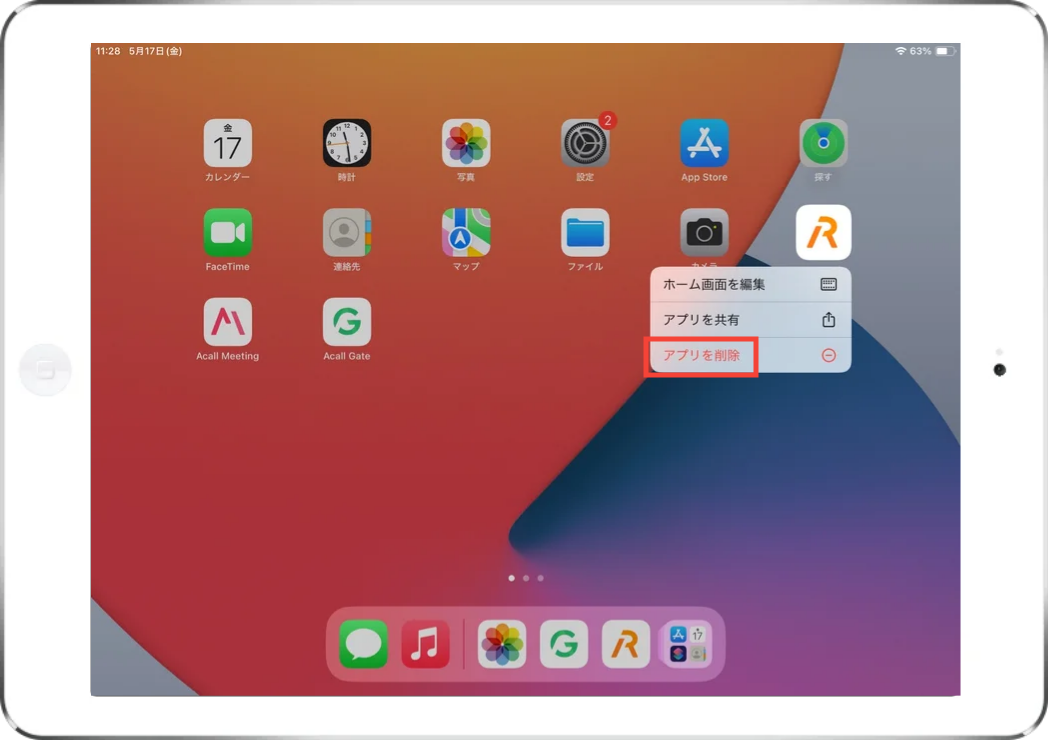Tap the FaceTime label text
1048x740 pixels.
pyautogui.click(x=227, y=267)
